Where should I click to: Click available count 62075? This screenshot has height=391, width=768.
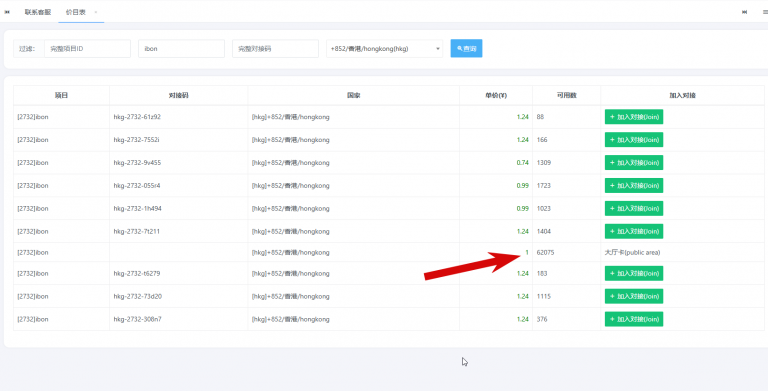545,252
